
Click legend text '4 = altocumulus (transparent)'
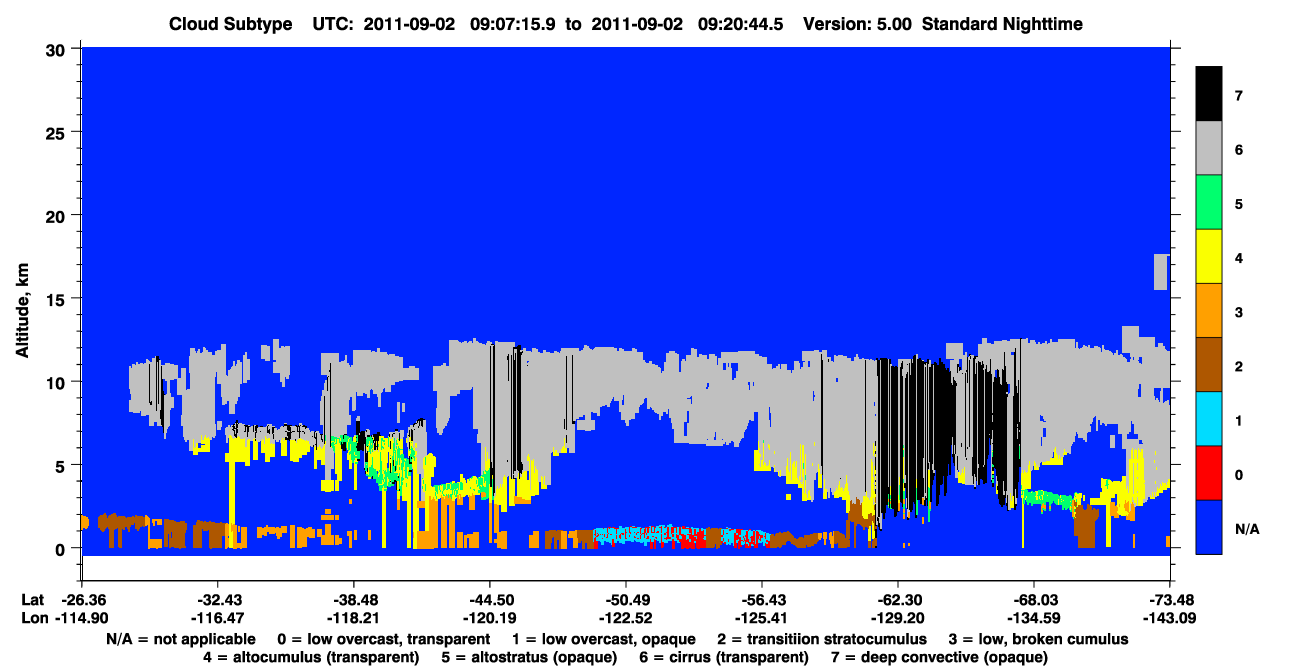[x=311, y=657]
